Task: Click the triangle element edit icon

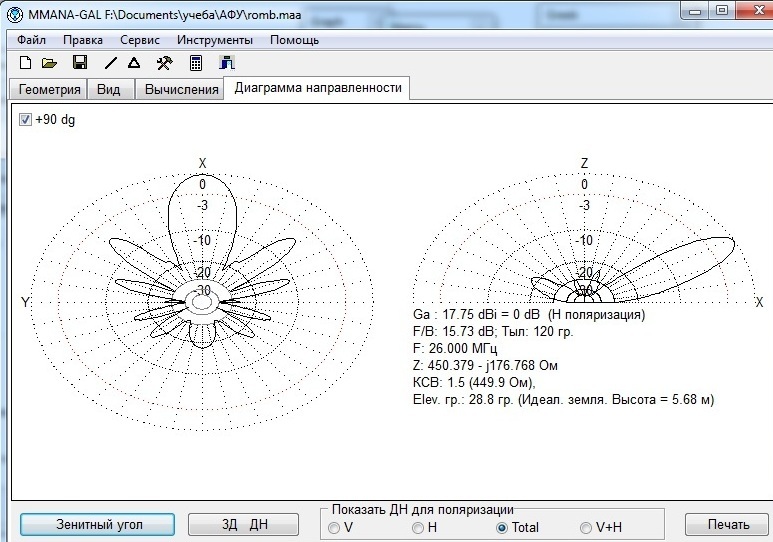Action: (x=134, y=63)
